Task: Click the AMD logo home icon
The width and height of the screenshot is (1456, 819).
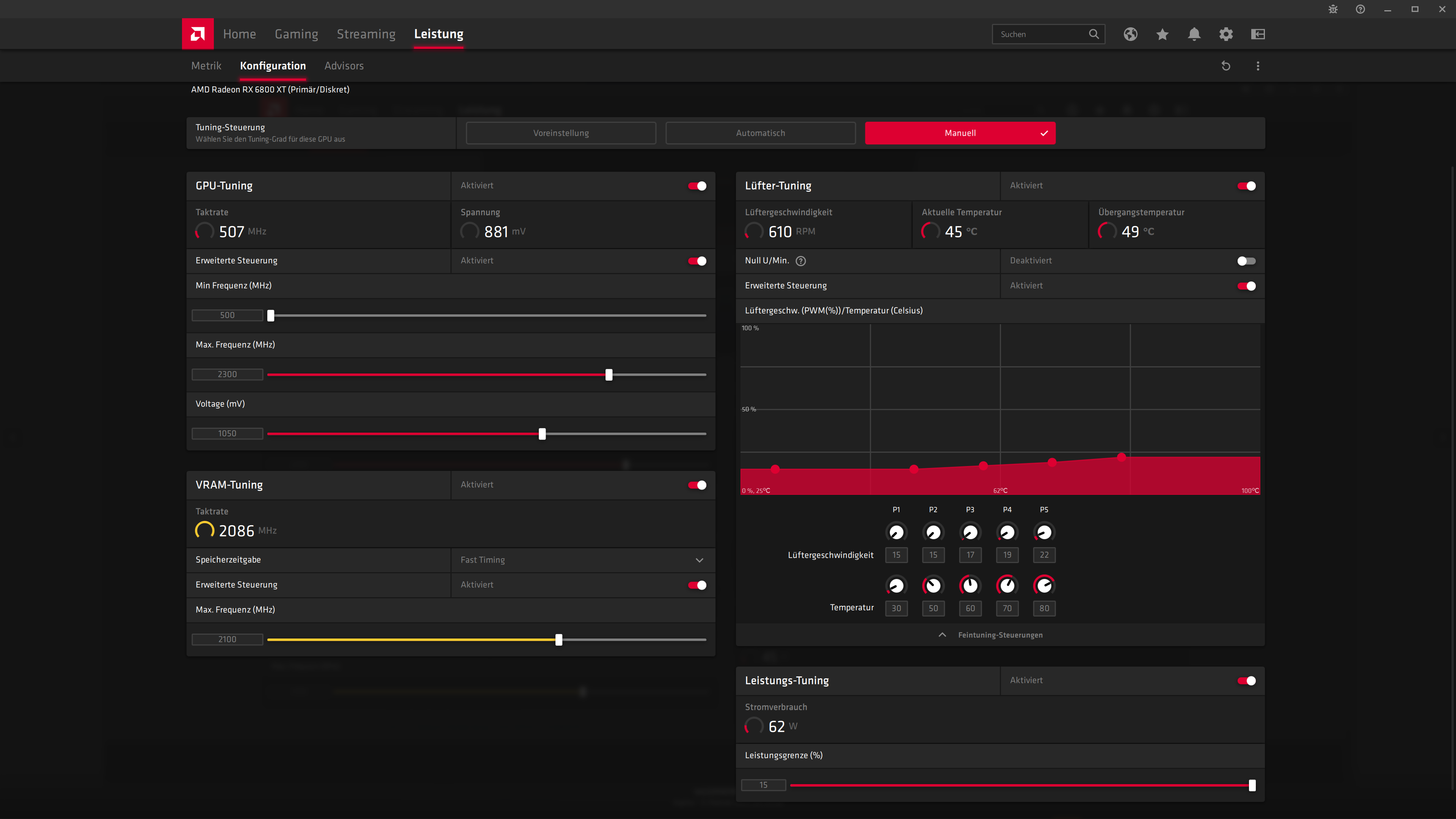Action: (197, 34)
